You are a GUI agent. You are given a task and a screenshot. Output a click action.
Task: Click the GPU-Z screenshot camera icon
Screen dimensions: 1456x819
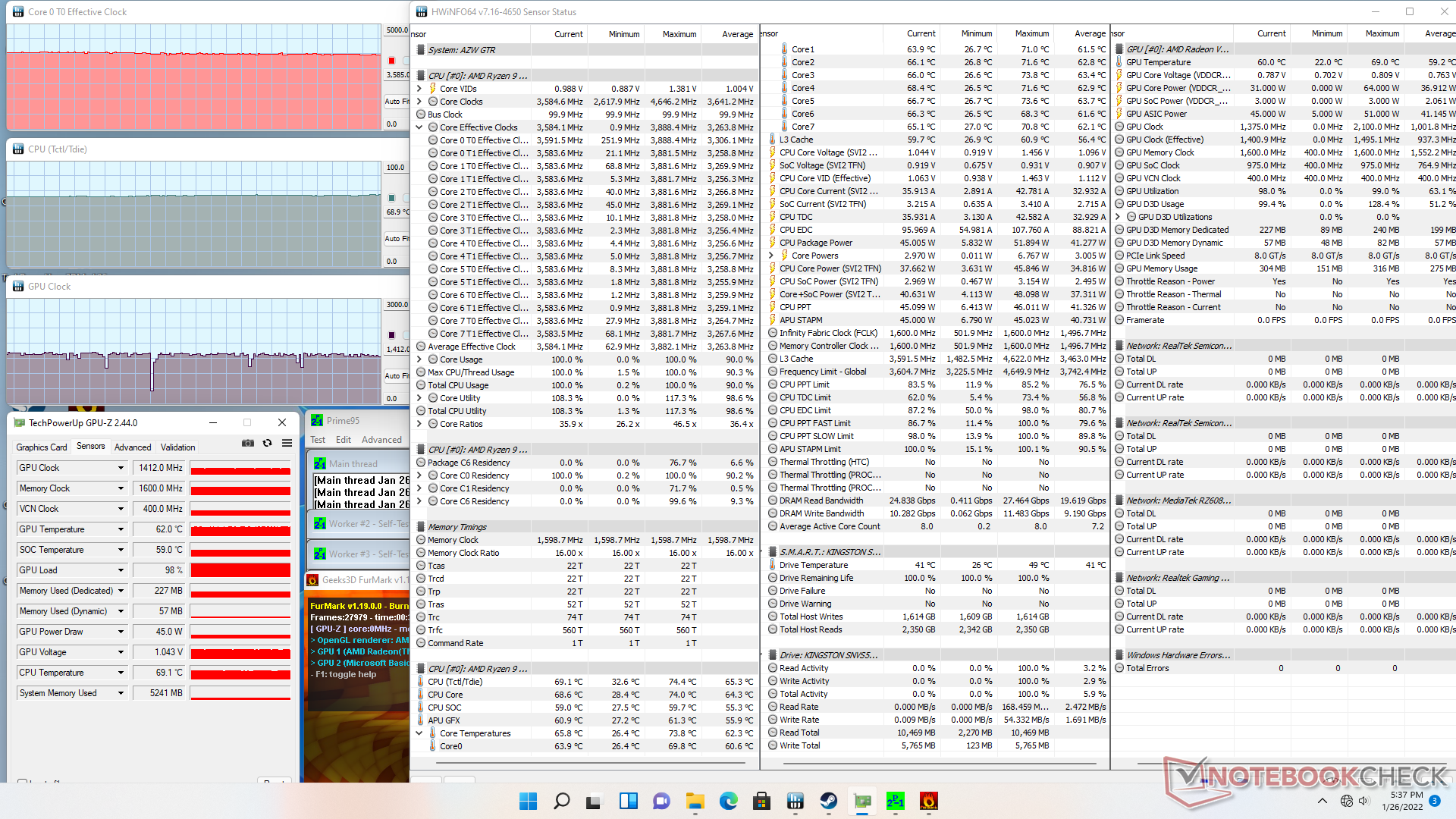click(248, 444)
